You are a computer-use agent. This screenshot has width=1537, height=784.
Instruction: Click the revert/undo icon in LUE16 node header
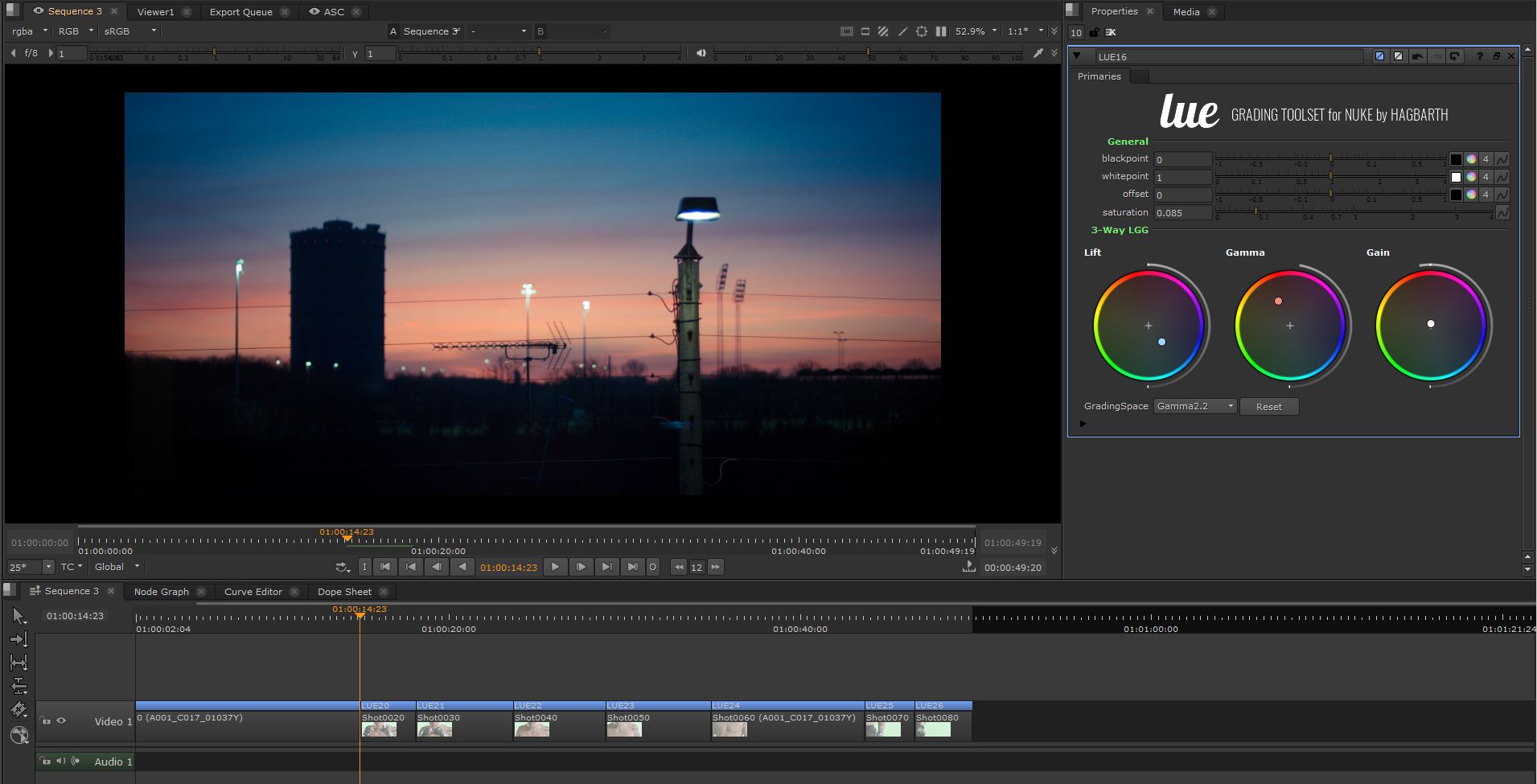pos(1417,56)
